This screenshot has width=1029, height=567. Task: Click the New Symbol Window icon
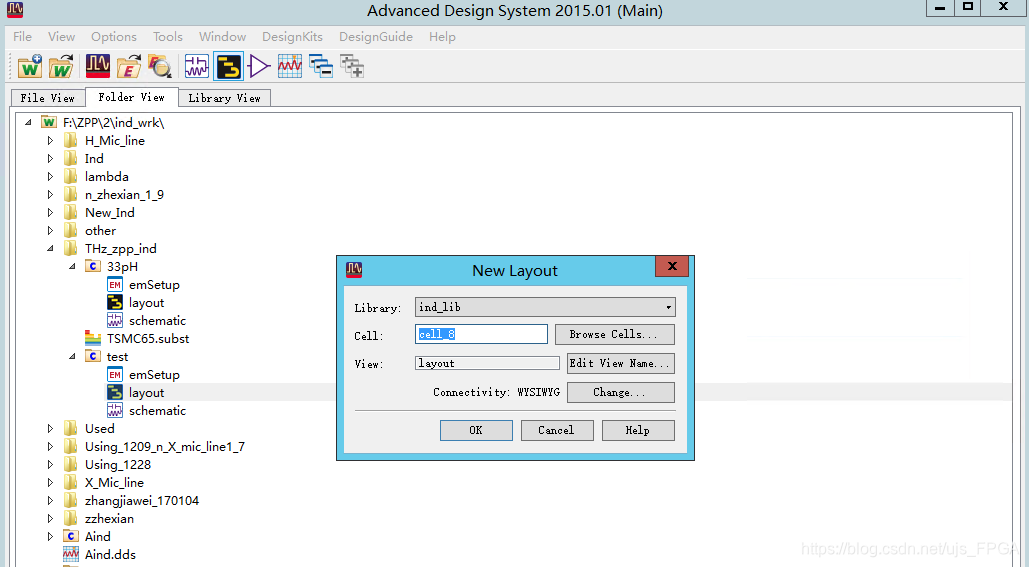click(260, 67)
